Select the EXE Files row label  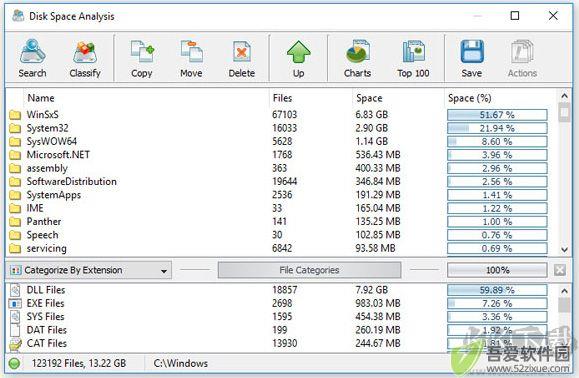[x=45, y=303]
